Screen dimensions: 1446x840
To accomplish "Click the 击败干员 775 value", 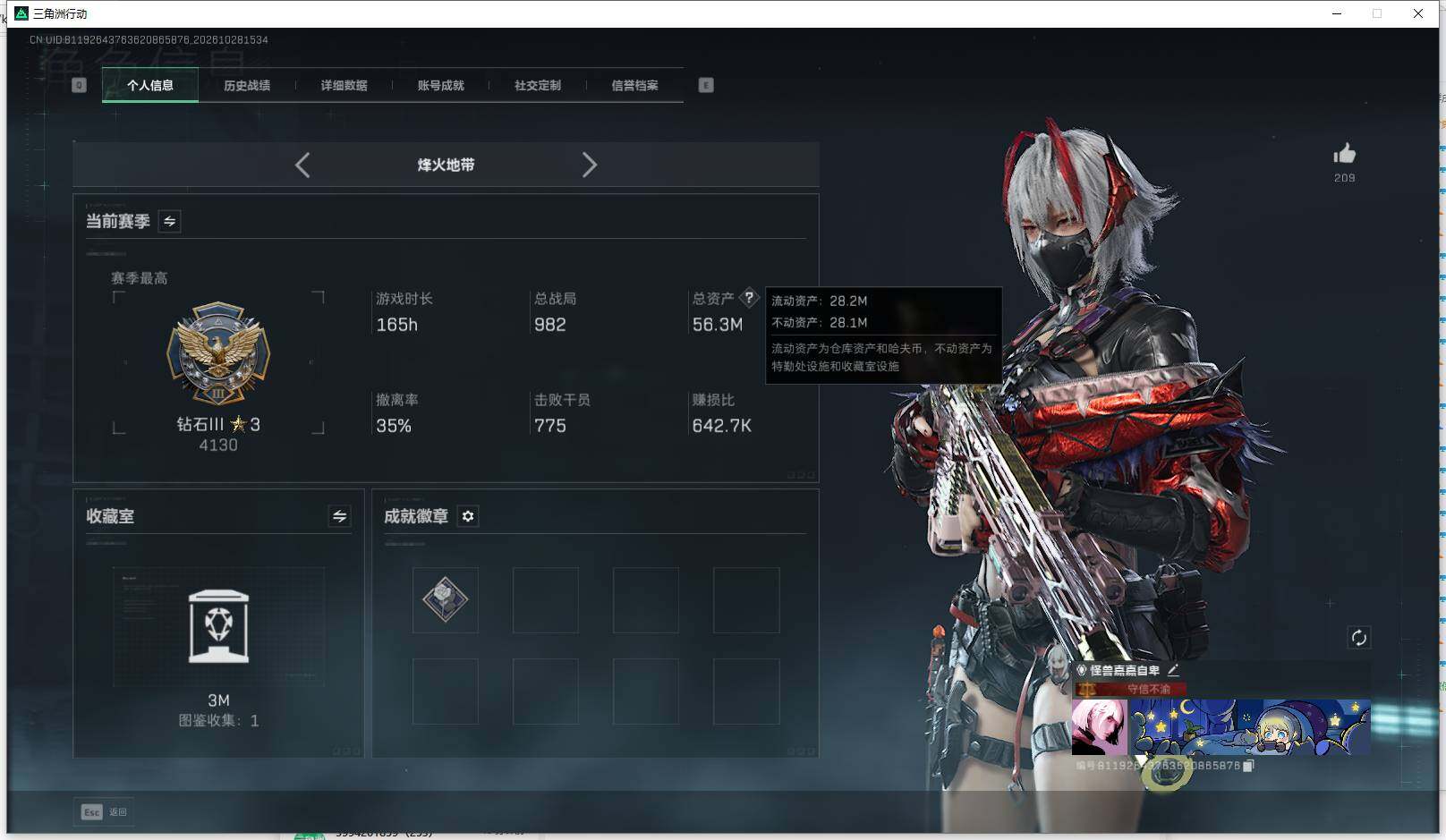I will tap(550, 426).
